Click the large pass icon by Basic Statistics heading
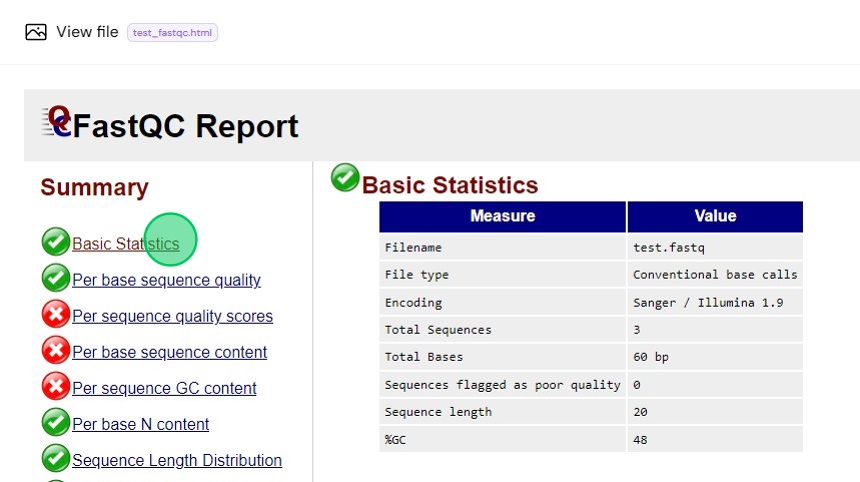 point(345,178)
